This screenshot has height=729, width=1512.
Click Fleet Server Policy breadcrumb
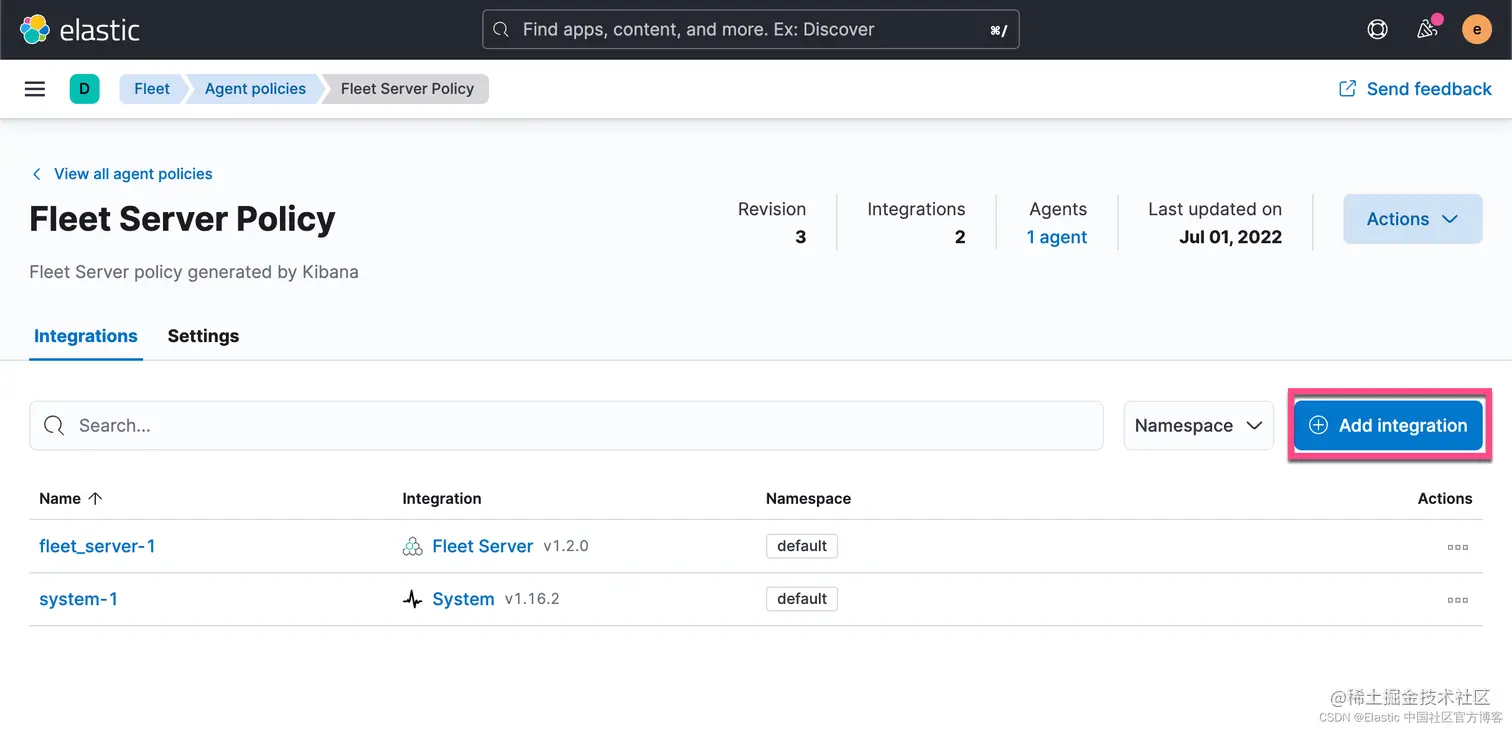407,89
